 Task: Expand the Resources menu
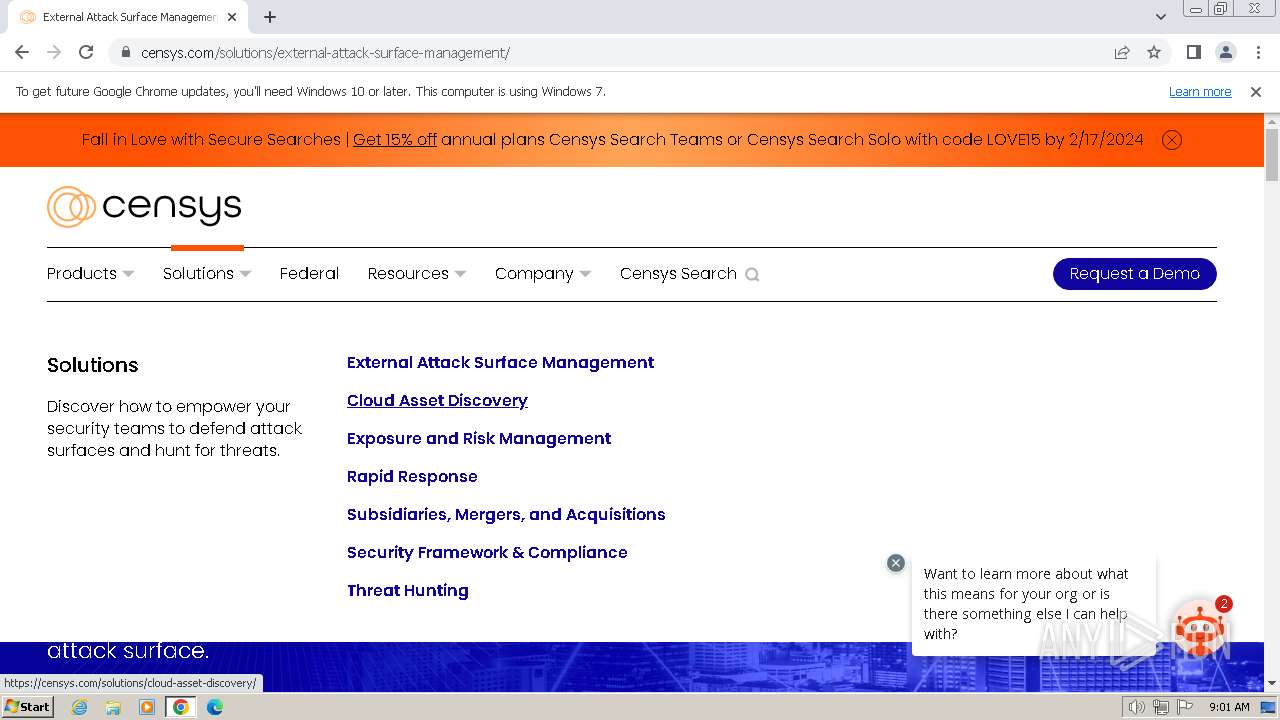point(417,273)
